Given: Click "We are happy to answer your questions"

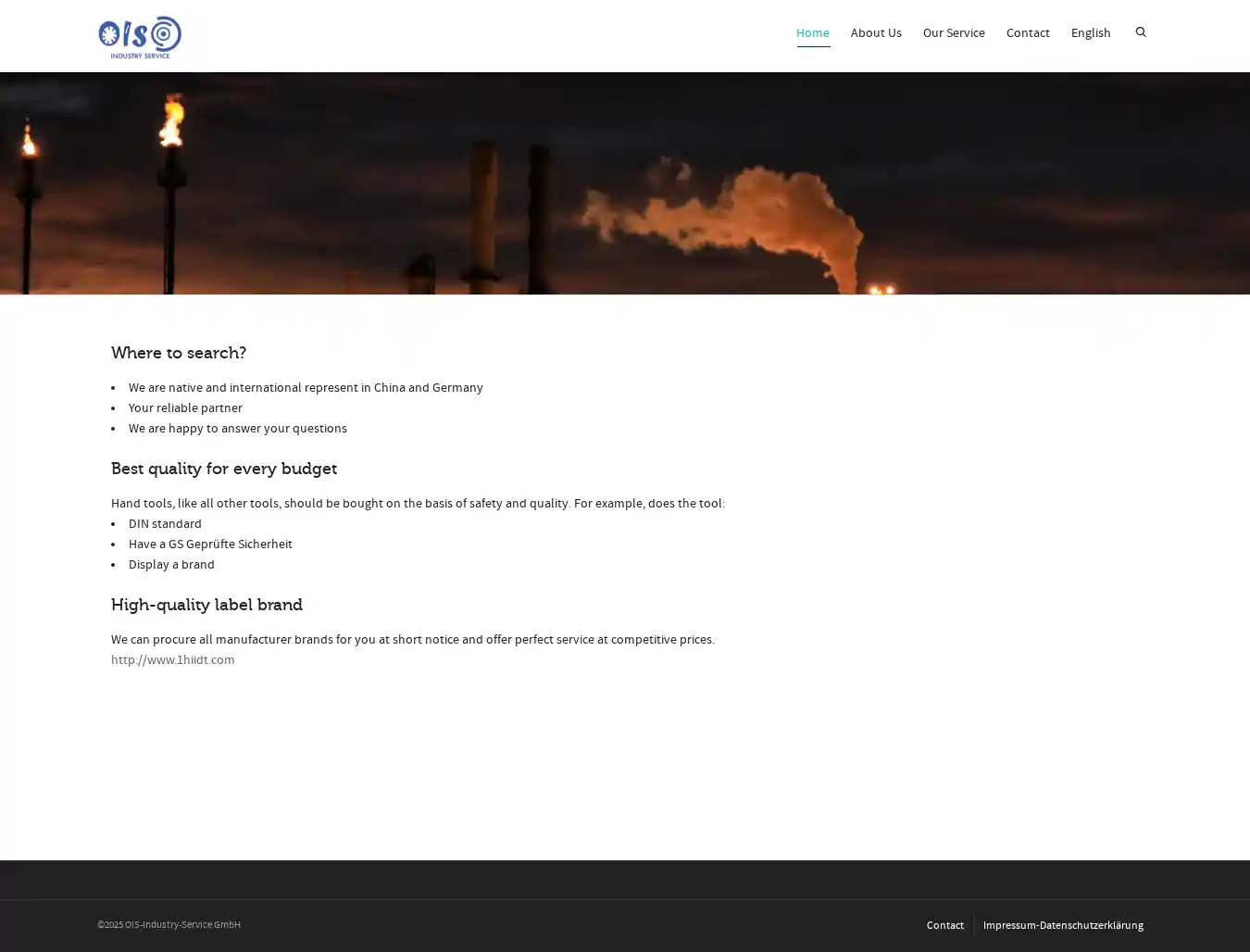Looking at the screenshot, I should click(238, 429).
